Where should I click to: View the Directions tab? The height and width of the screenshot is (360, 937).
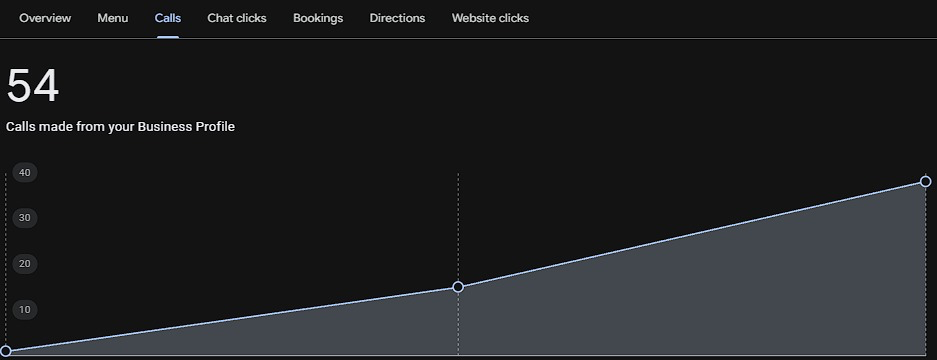coord(397,18)
